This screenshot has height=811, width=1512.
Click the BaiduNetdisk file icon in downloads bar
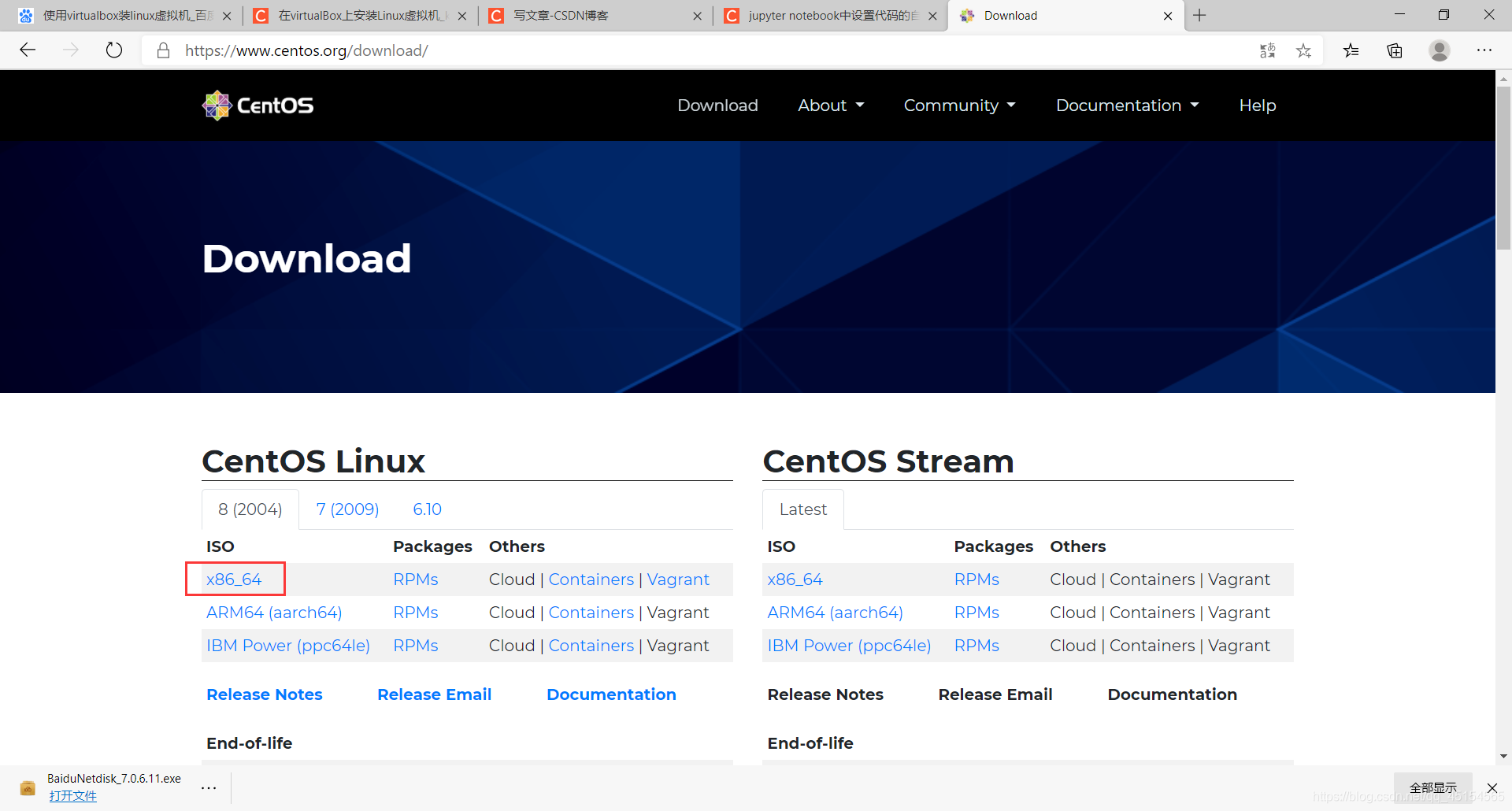pos(28,787)
